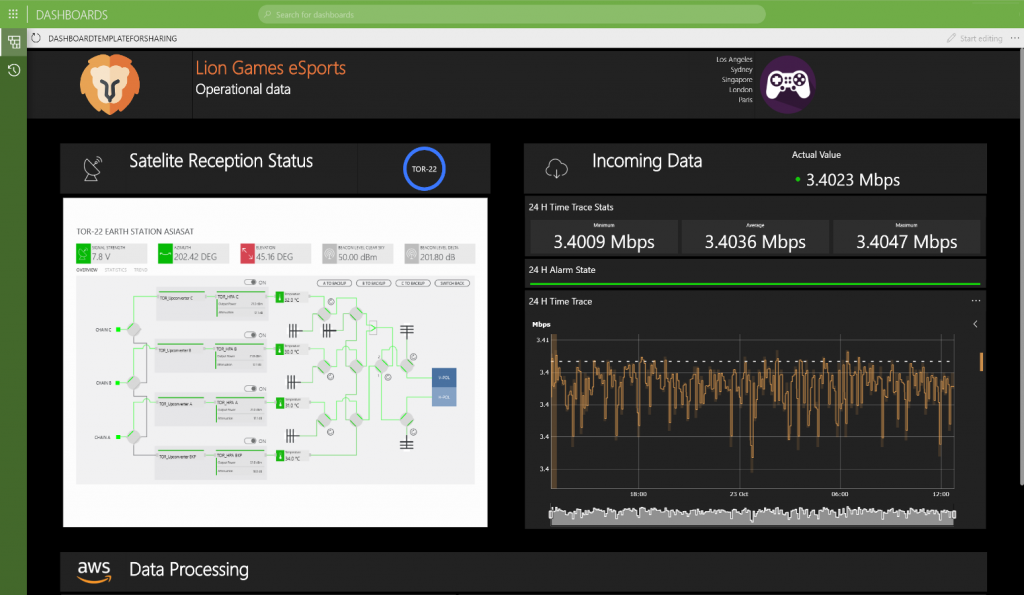Switch to the STATISTICS tab
This screenshot has width=1024, height=595.
click(x=116, y=270)
